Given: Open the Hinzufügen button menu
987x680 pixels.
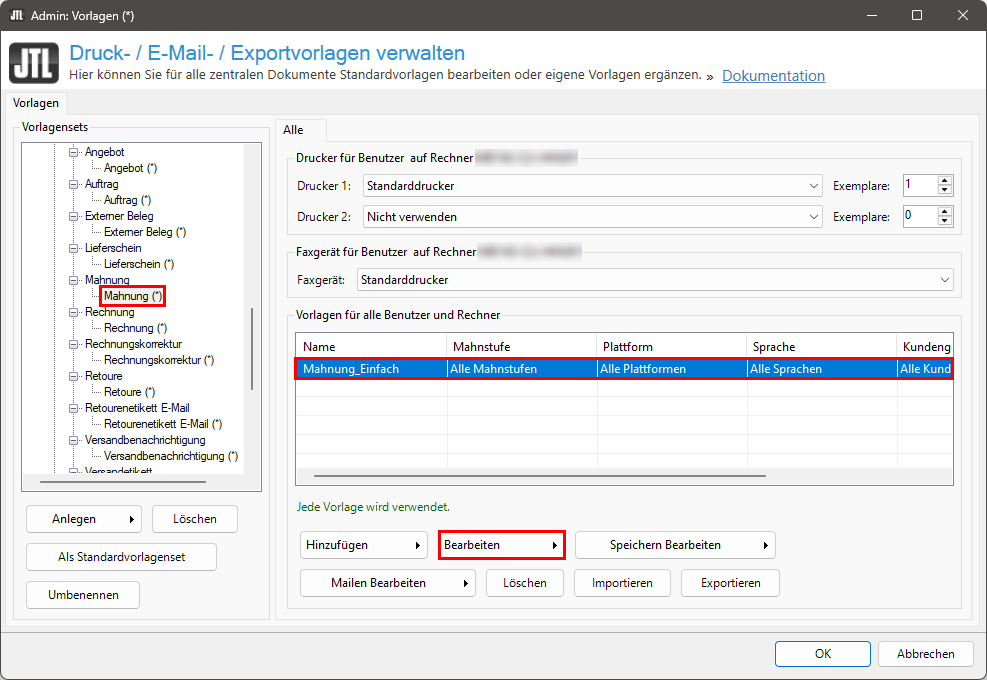Looking at the screenshot, I should click(364, 545).
